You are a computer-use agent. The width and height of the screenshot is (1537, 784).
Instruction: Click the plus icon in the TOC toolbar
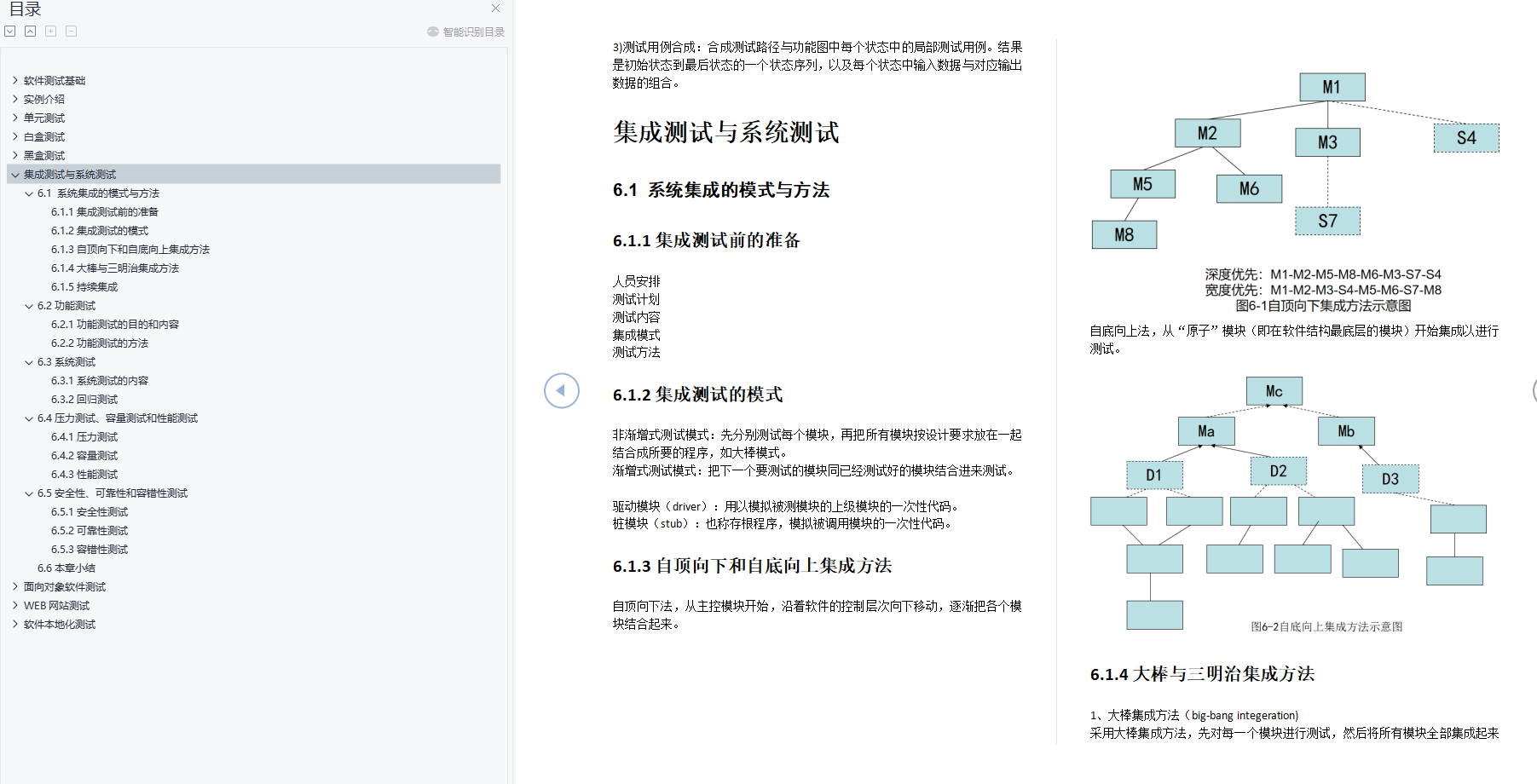(50, 31)
